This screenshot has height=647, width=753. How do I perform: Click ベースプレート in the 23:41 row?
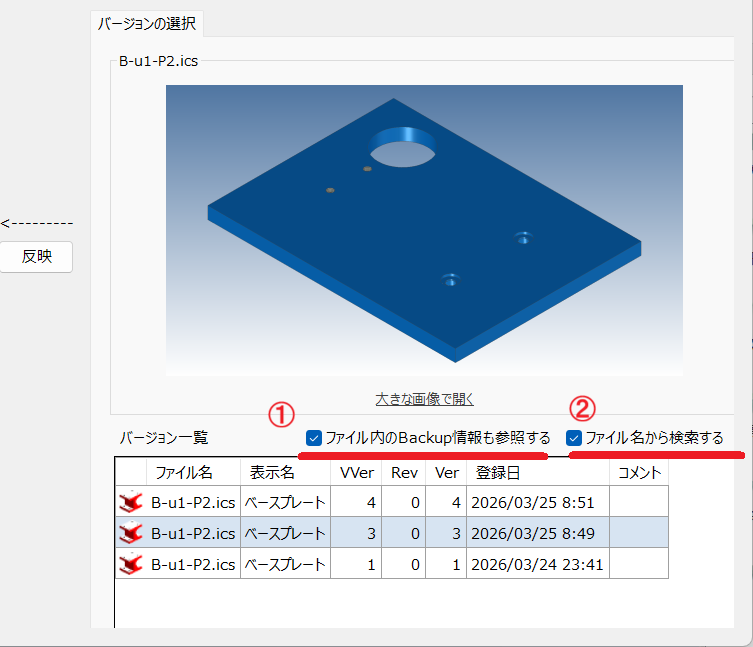285,564
